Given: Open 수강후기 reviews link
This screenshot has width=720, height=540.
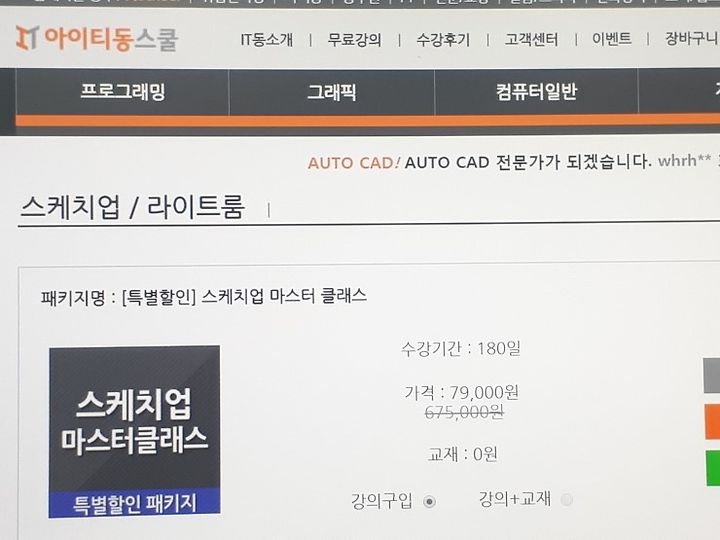Looking at the screenshot, I should tap(443, 39).
